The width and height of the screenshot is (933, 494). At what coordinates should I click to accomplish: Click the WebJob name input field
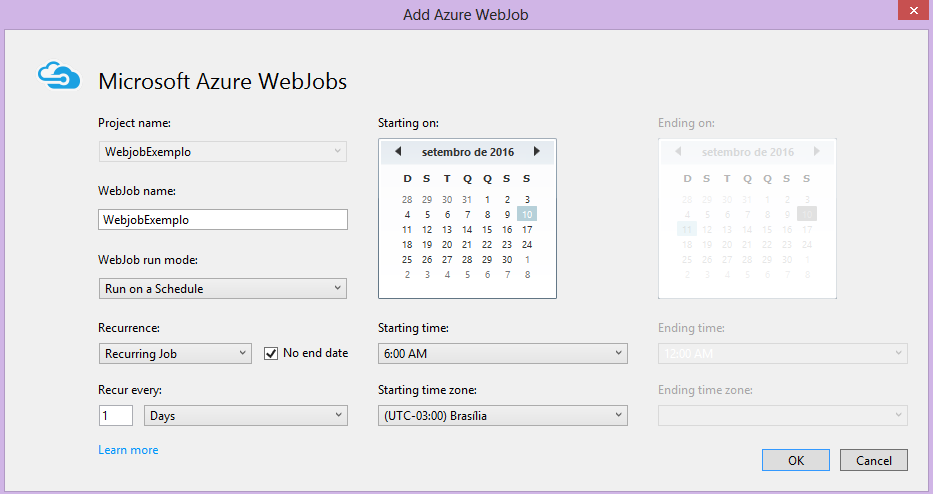(223, 220)
